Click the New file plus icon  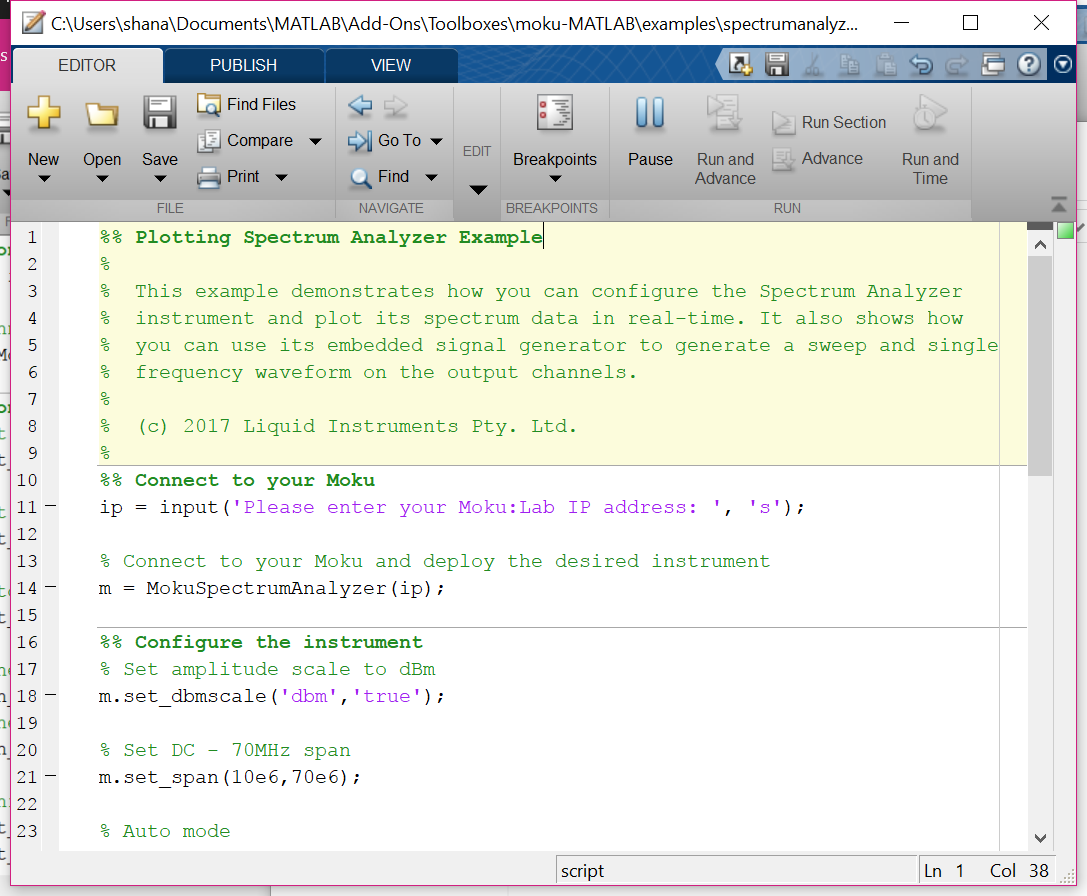(44, 112)
